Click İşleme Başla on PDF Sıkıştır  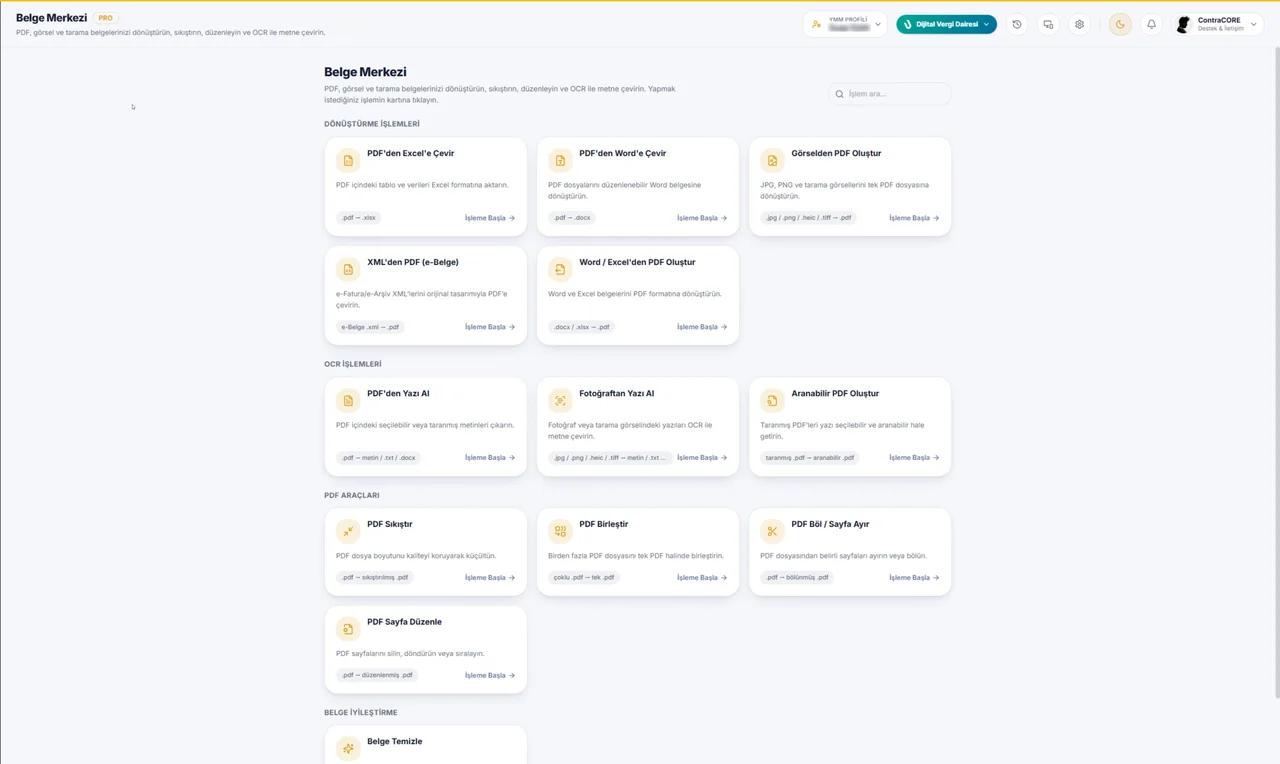click(x=490, y=578)
